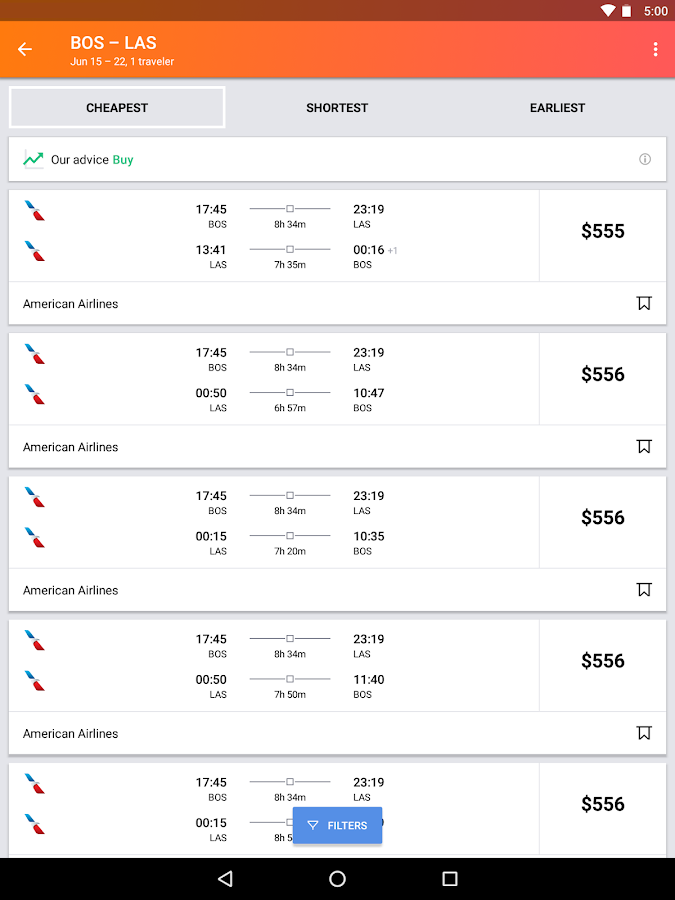Select the Shortest tab
The height and width of the screenshot is (900, 675).
click(x=337, y=108)
